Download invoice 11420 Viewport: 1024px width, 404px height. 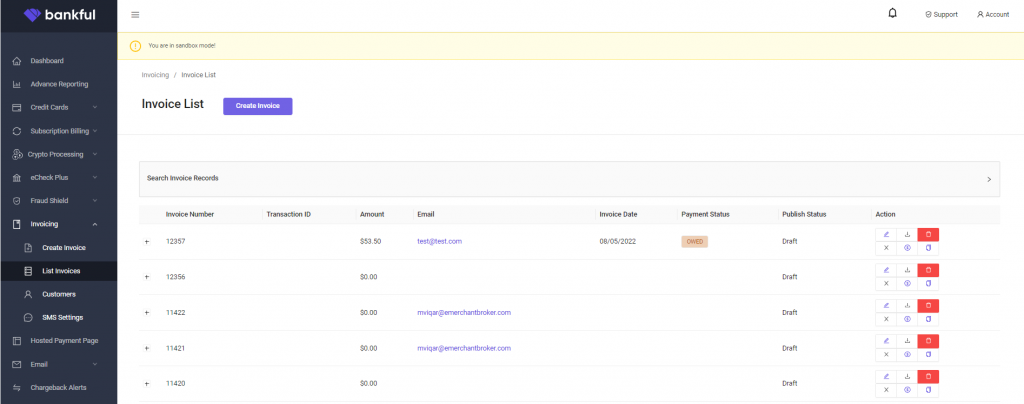pos(907,377)
